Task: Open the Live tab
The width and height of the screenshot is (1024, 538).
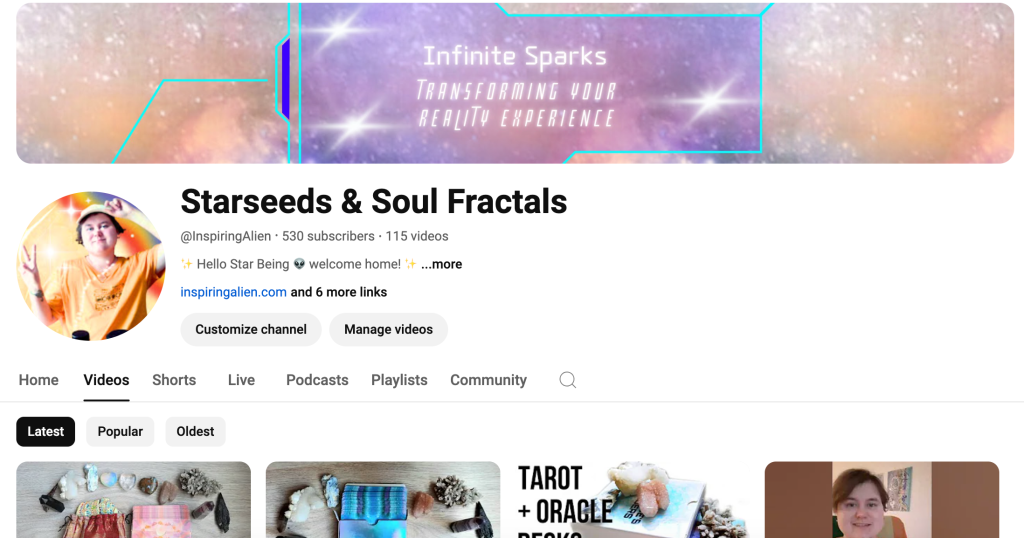Action: [241, 380]
